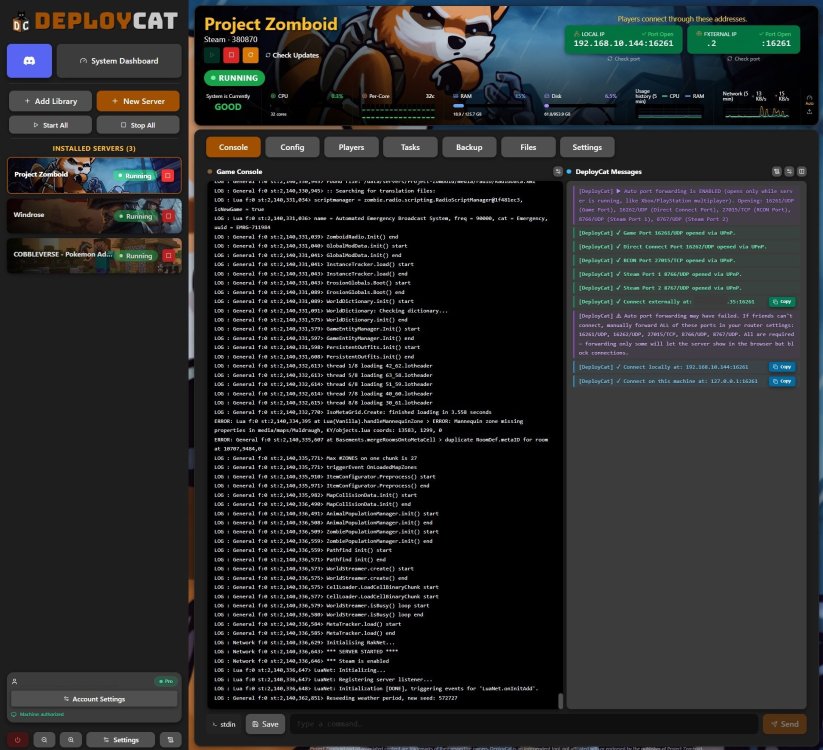Screen dimensions: 823x750
Task: Click the DEPLOYCAT logo
Action: tap(95, 21)
